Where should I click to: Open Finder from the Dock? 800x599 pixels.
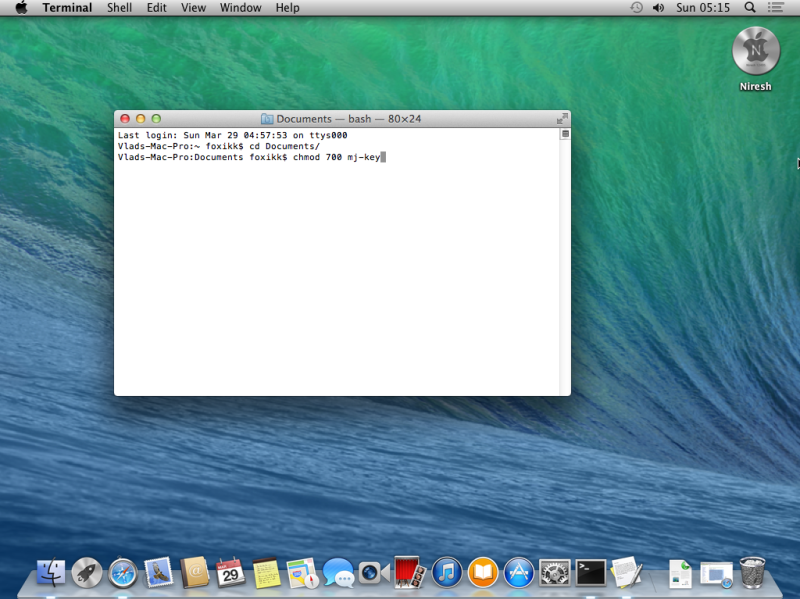[x=51, y=572]
